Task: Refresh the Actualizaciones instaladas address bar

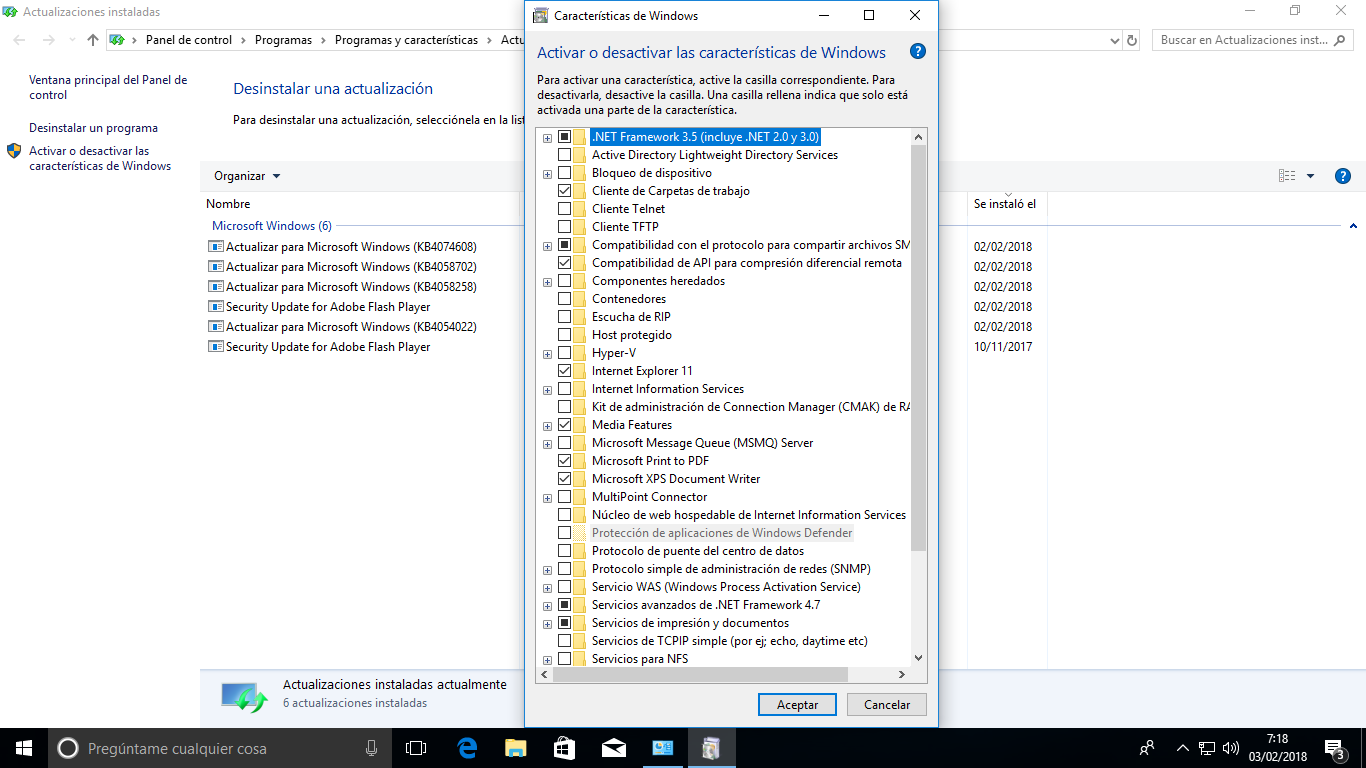Action: click(1132, 40)
